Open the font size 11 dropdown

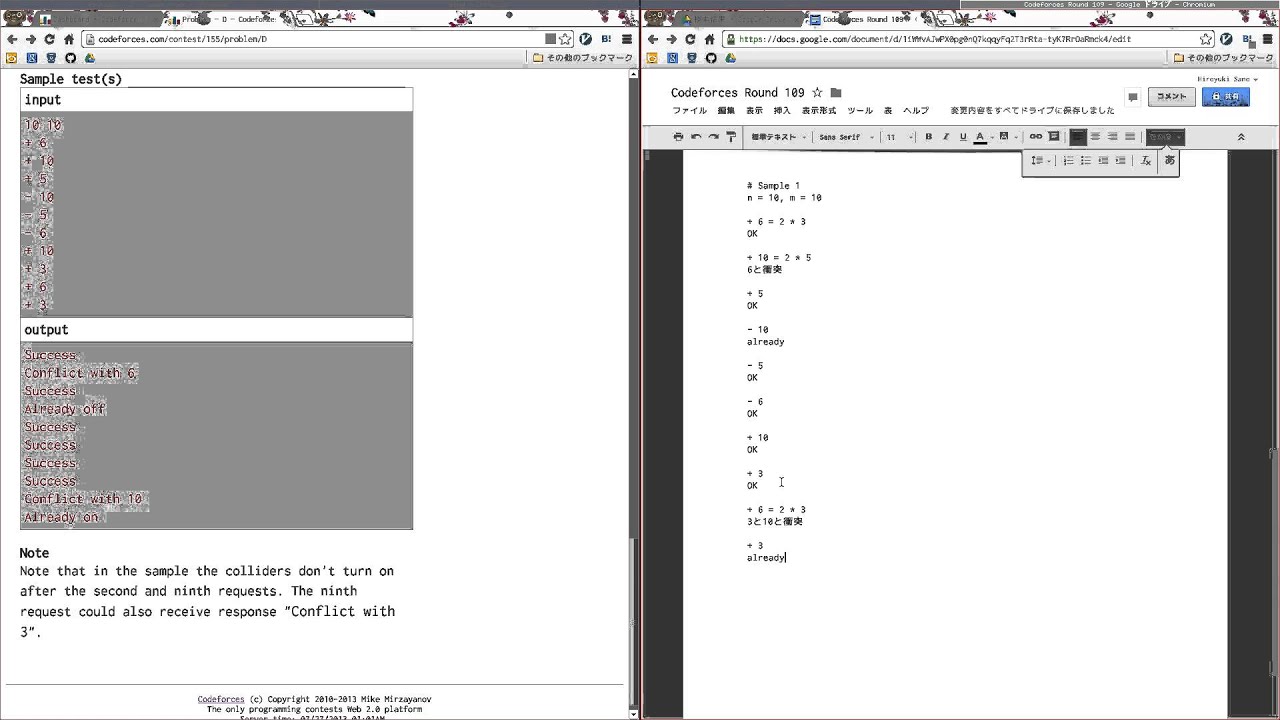899,137
